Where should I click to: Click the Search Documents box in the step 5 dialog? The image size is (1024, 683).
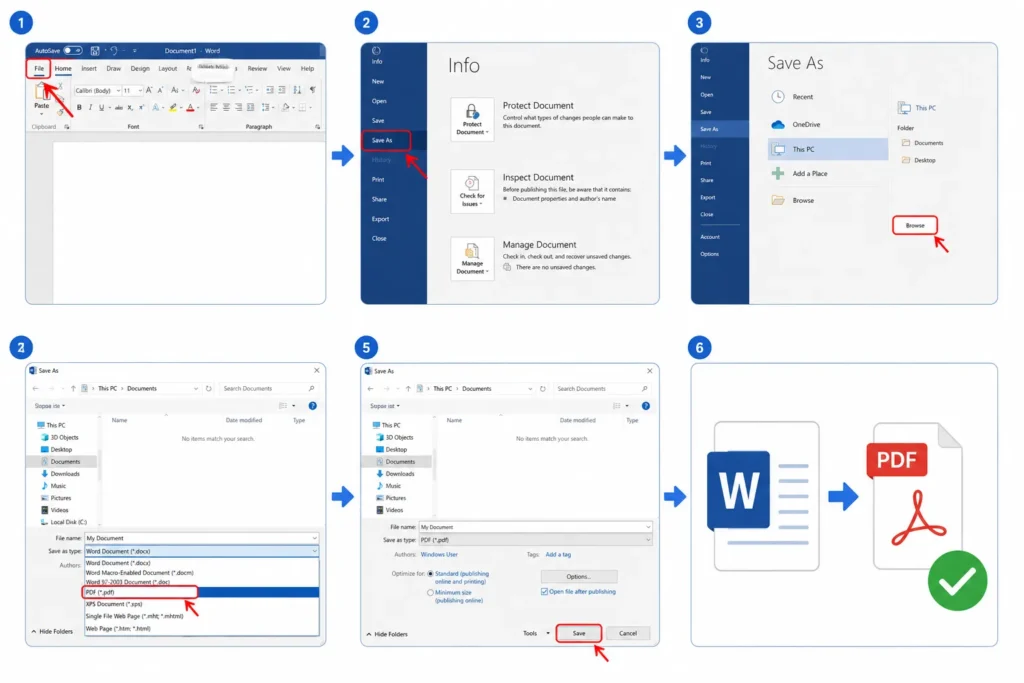point(601,389)
